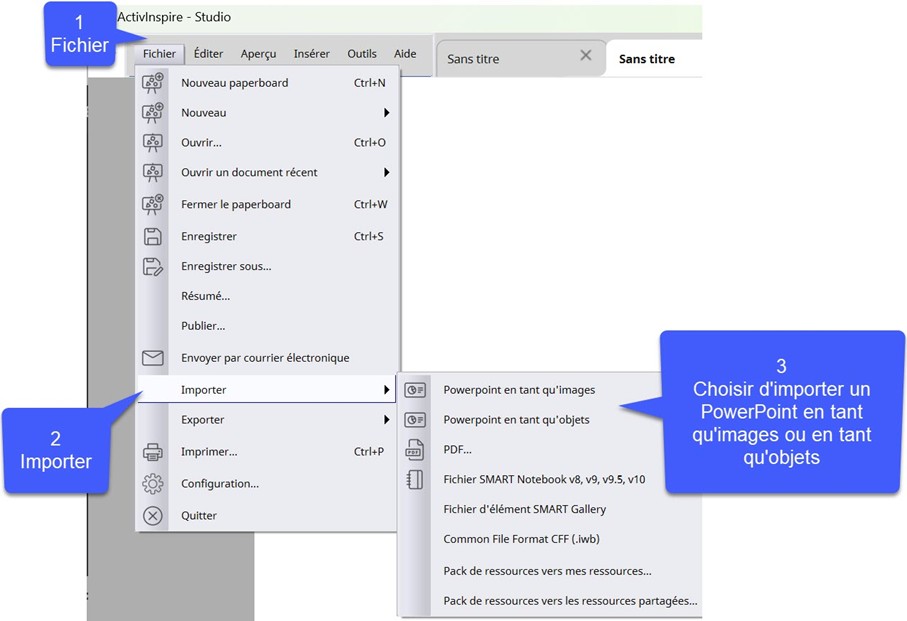Select the Importer menu entry
This screenshot has height=621, width=907.
(268, 390)
